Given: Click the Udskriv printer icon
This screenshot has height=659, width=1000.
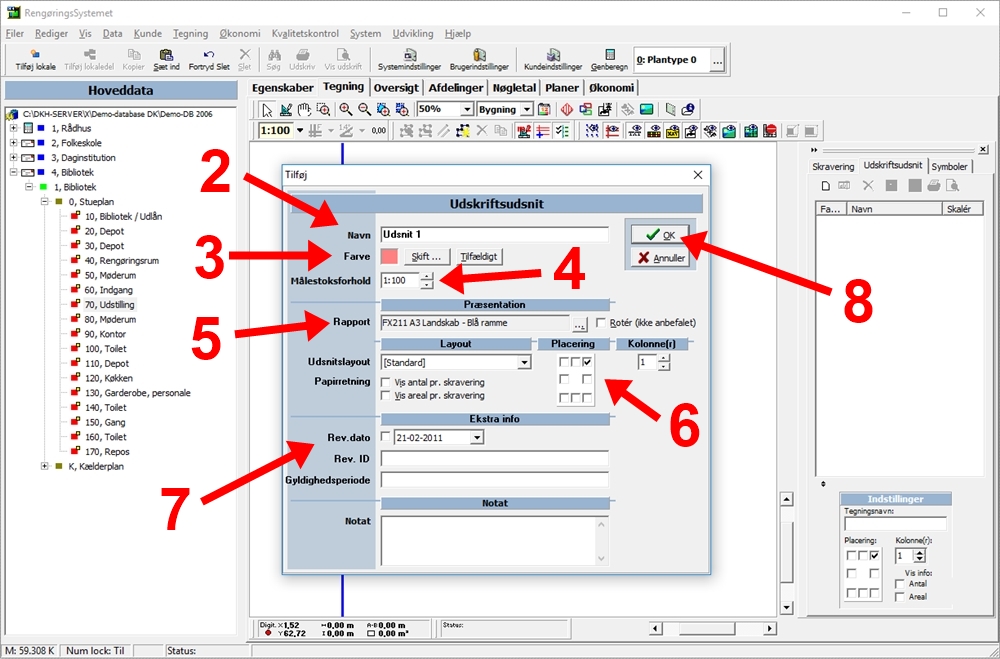Looking at the screenshot, I should coord(302,59).
